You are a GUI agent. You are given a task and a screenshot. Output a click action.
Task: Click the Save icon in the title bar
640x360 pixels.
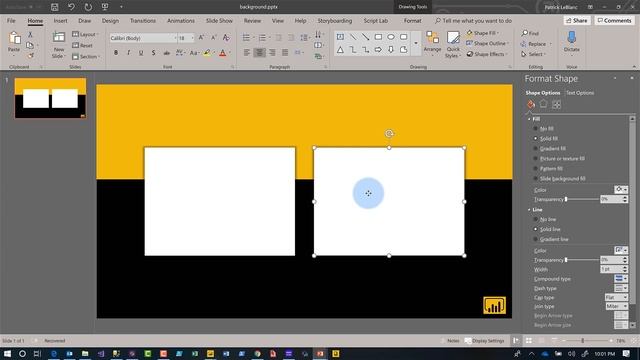[54, 7]
